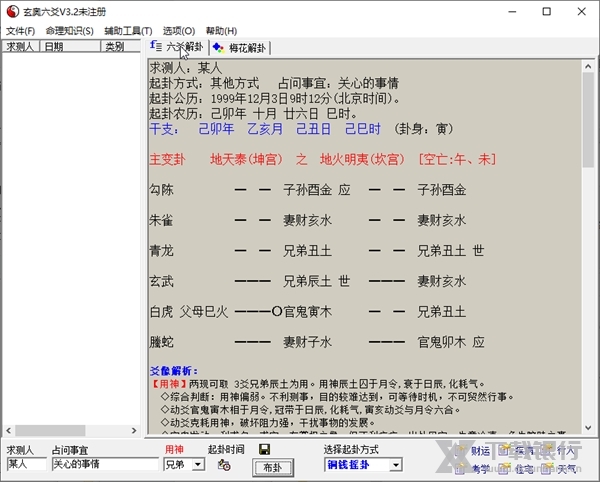Open the 选项(O) menu
600x482 pixels.
pos(179,31)
